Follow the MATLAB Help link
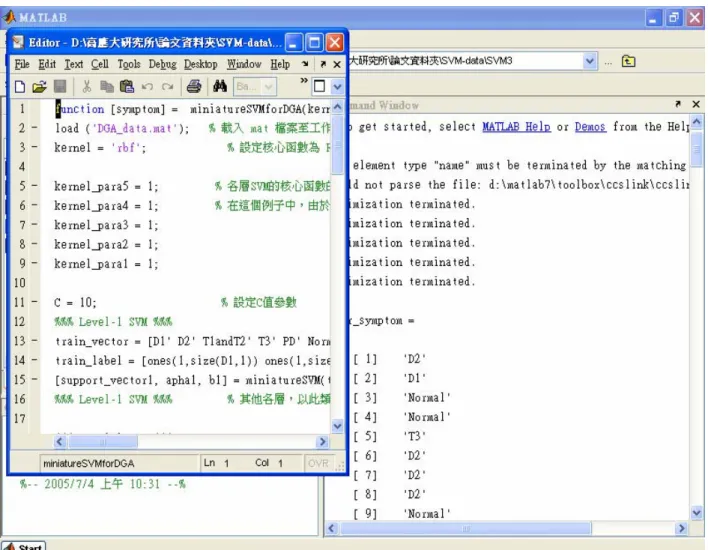Screen dimensions: 708x550 click(516, 127)
